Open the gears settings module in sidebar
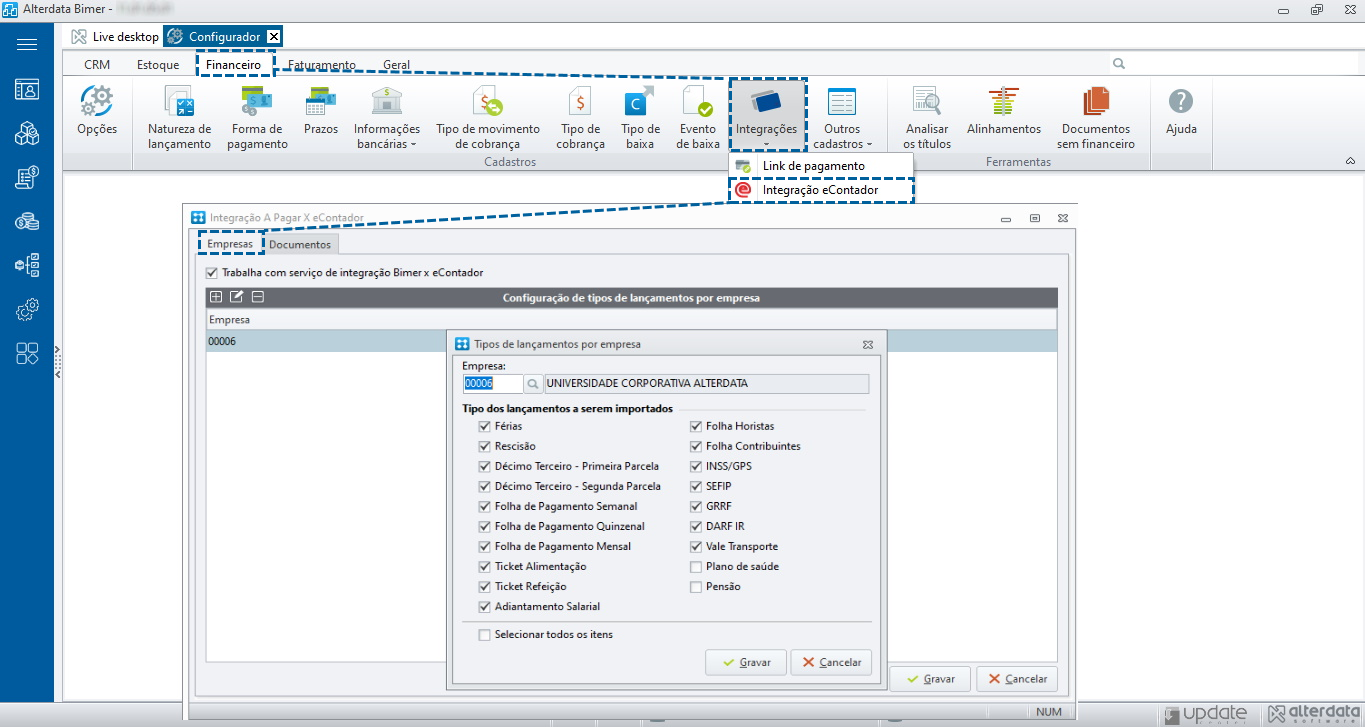1365x727 pixels. point(27,310)
